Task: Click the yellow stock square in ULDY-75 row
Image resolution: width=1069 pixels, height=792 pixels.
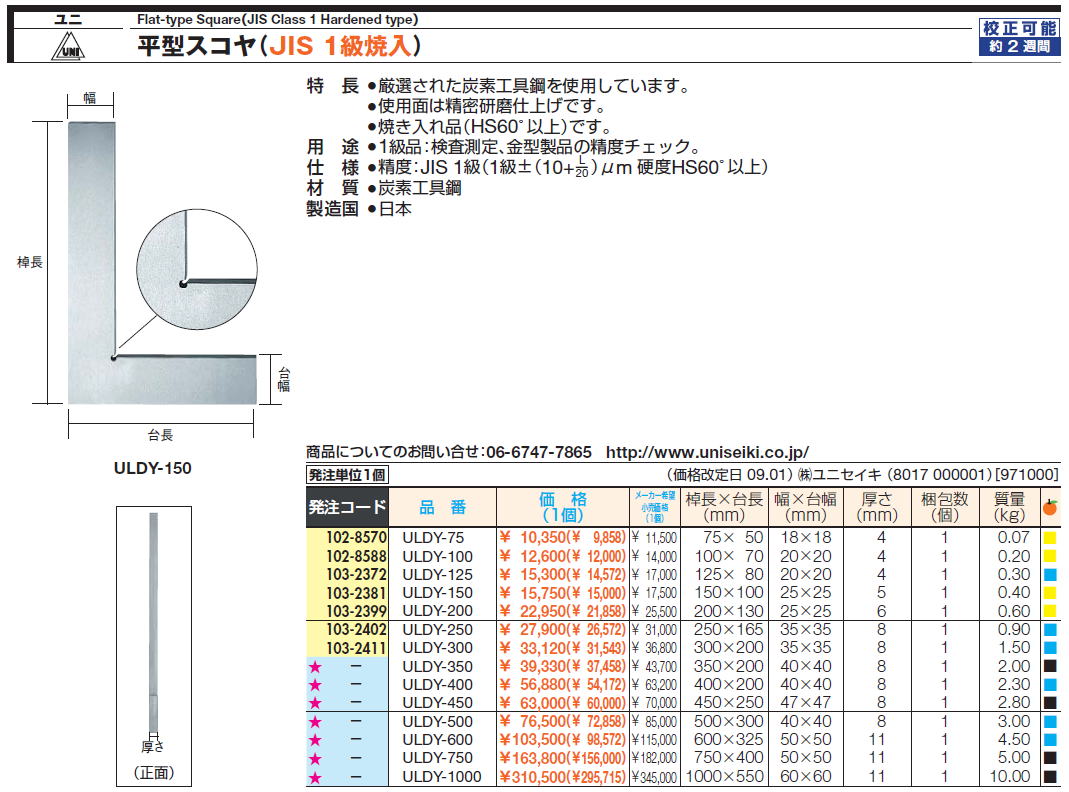Action: (x=1050, y=538)
